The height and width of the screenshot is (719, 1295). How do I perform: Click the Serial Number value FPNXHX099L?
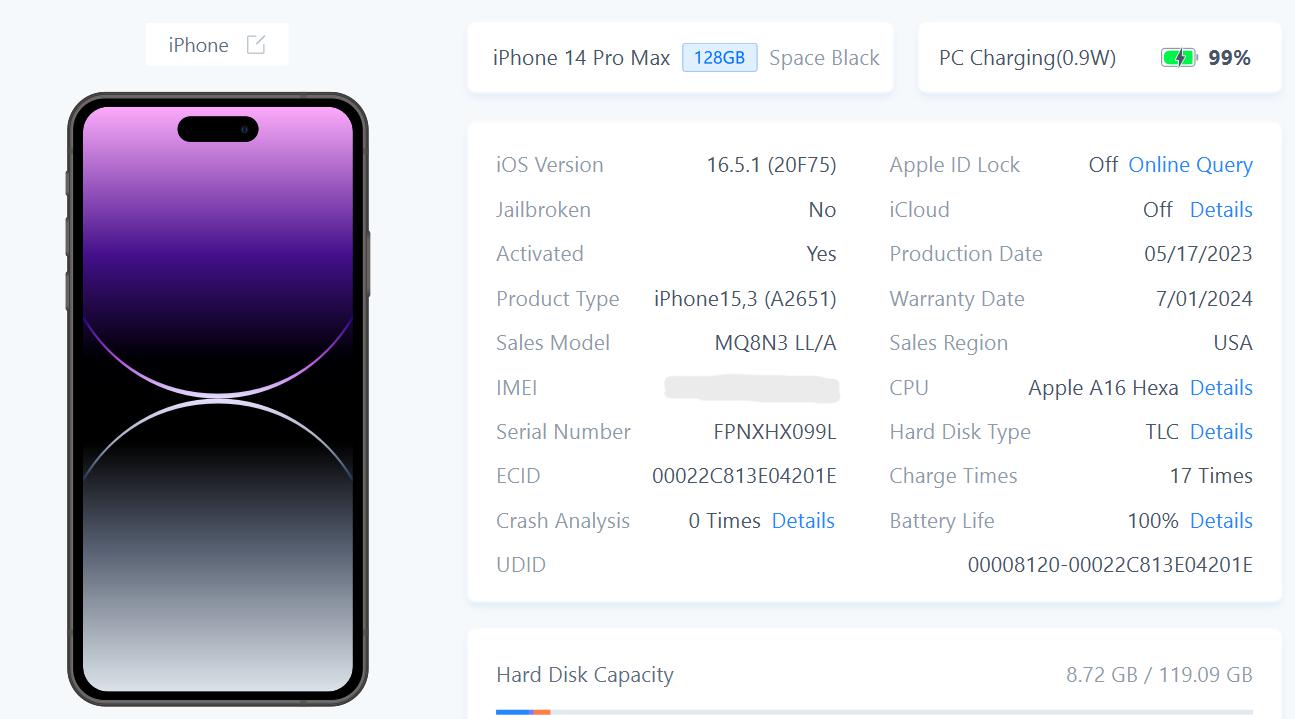click(775, 432)
